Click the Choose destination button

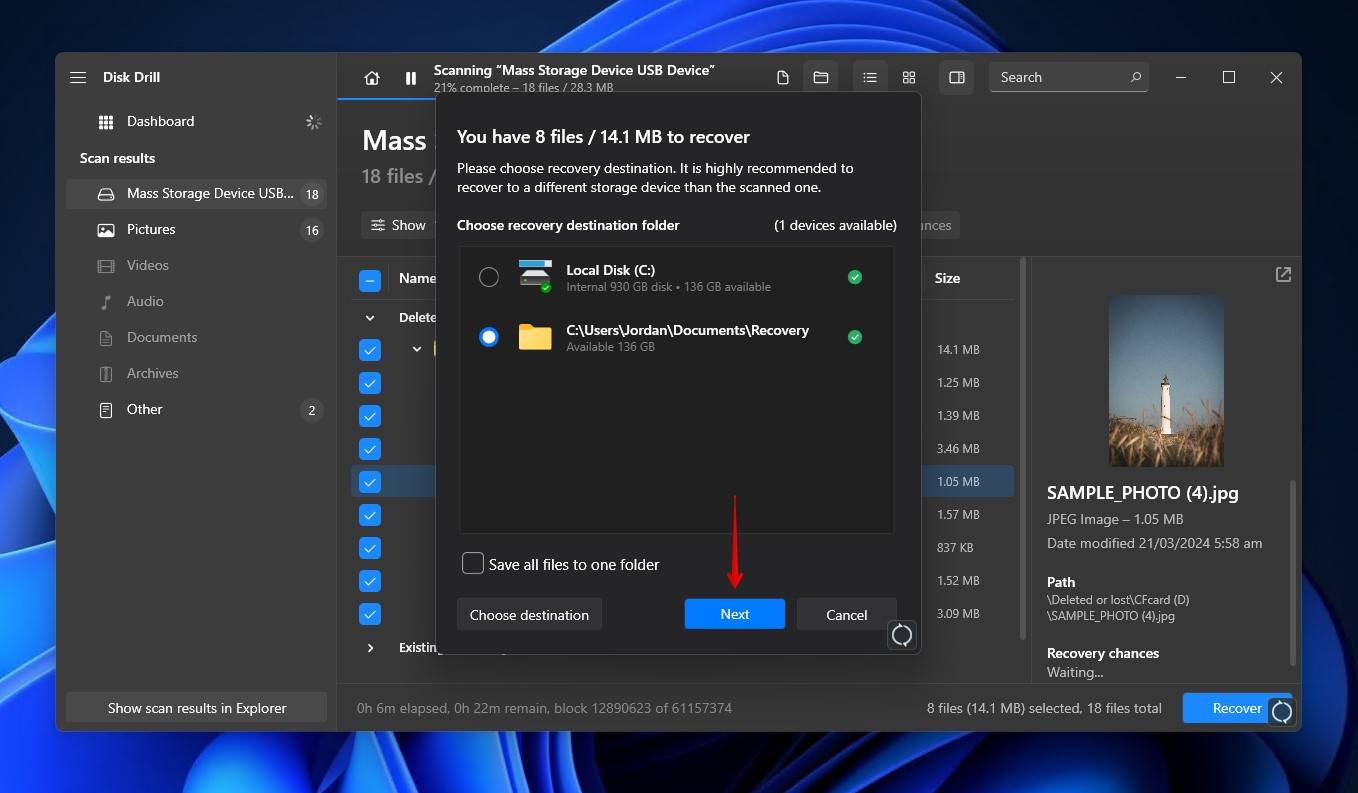[x=529, y=615]
